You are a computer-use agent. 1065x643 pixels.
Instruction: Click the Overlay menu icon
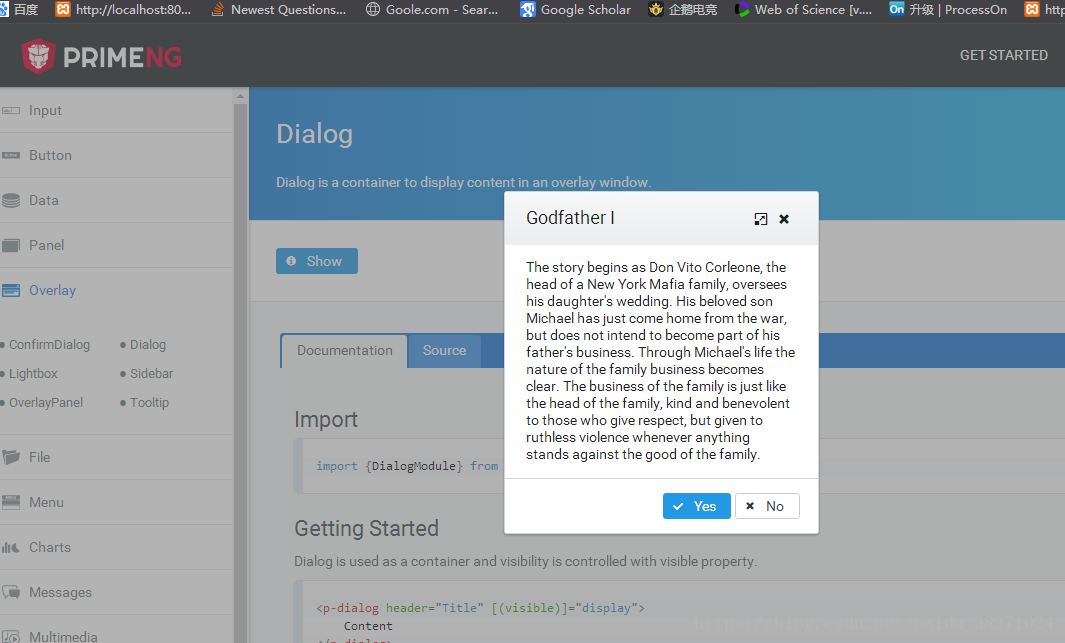click(x=11, y=291)
